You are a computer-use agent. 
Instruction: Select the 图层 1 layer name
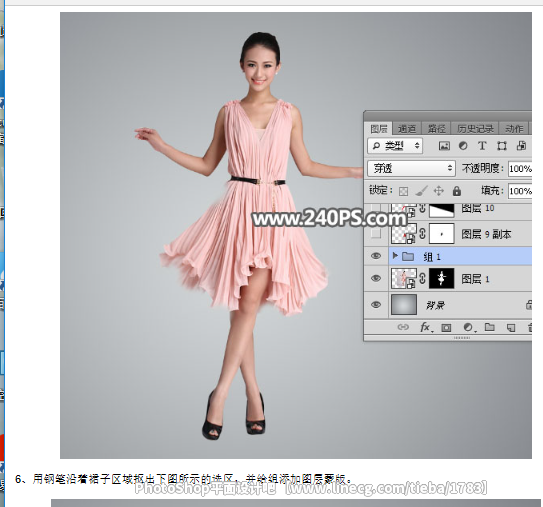475,279
